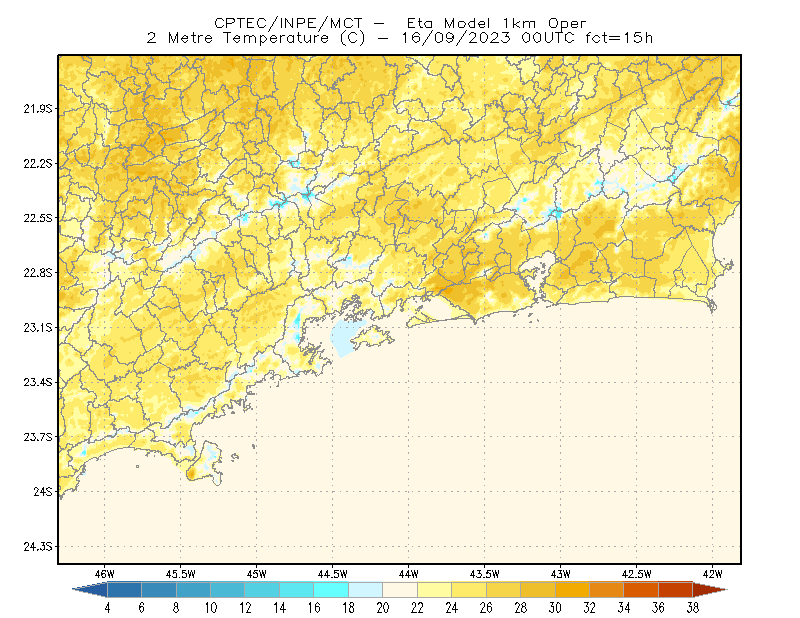Click the dark red 36-38 legend swatch
The image size is (800, 618).
coord(676,590)
